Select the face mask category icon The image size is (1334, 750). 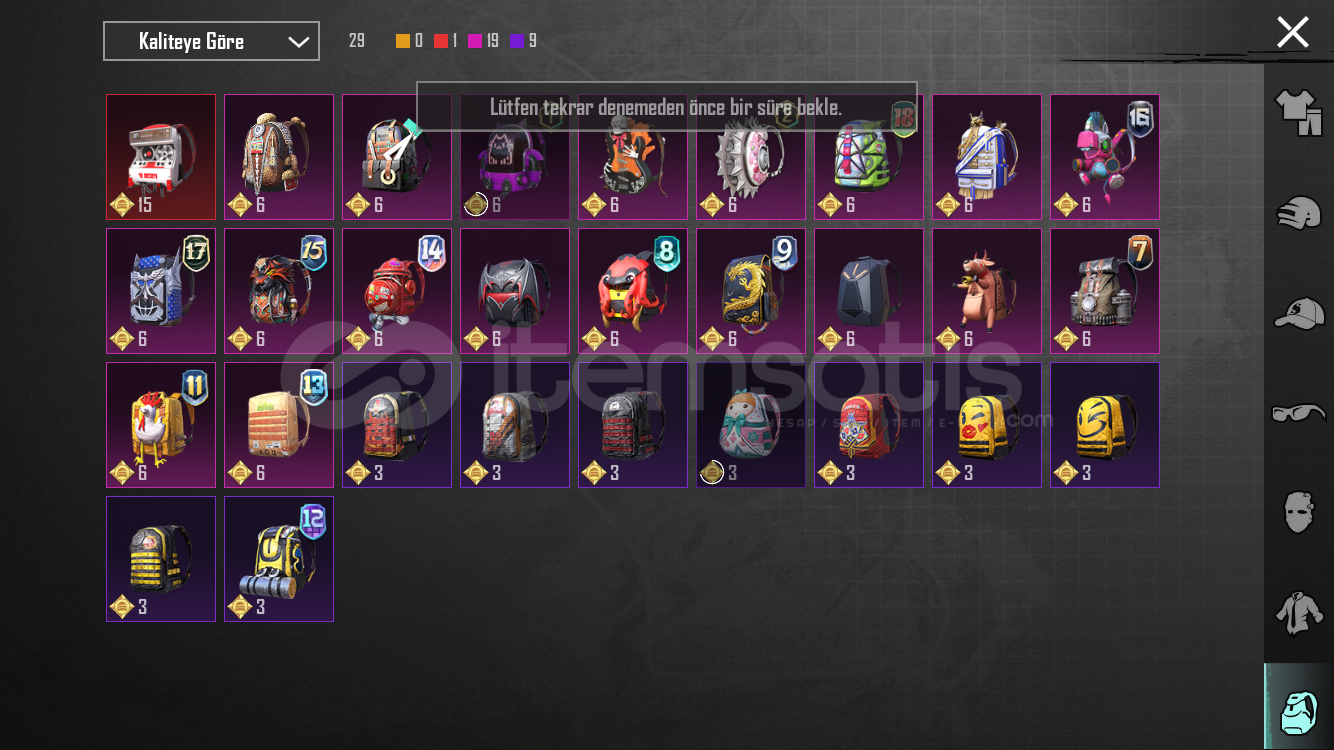(1298, 512)
